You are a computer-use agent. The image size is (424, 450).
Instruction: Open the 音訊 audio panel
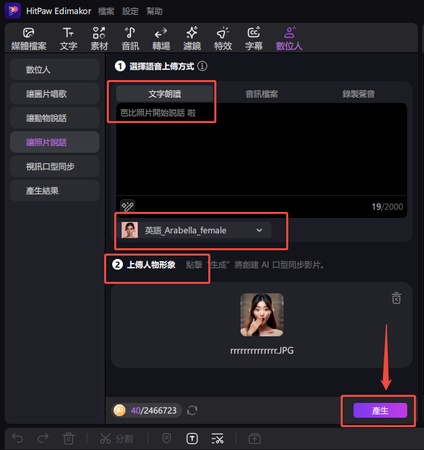click(130, 39)
